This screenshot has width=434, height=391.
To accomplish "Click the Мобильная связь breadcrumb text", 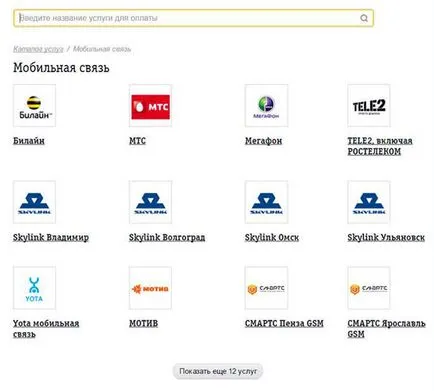I will coord(102,49).
